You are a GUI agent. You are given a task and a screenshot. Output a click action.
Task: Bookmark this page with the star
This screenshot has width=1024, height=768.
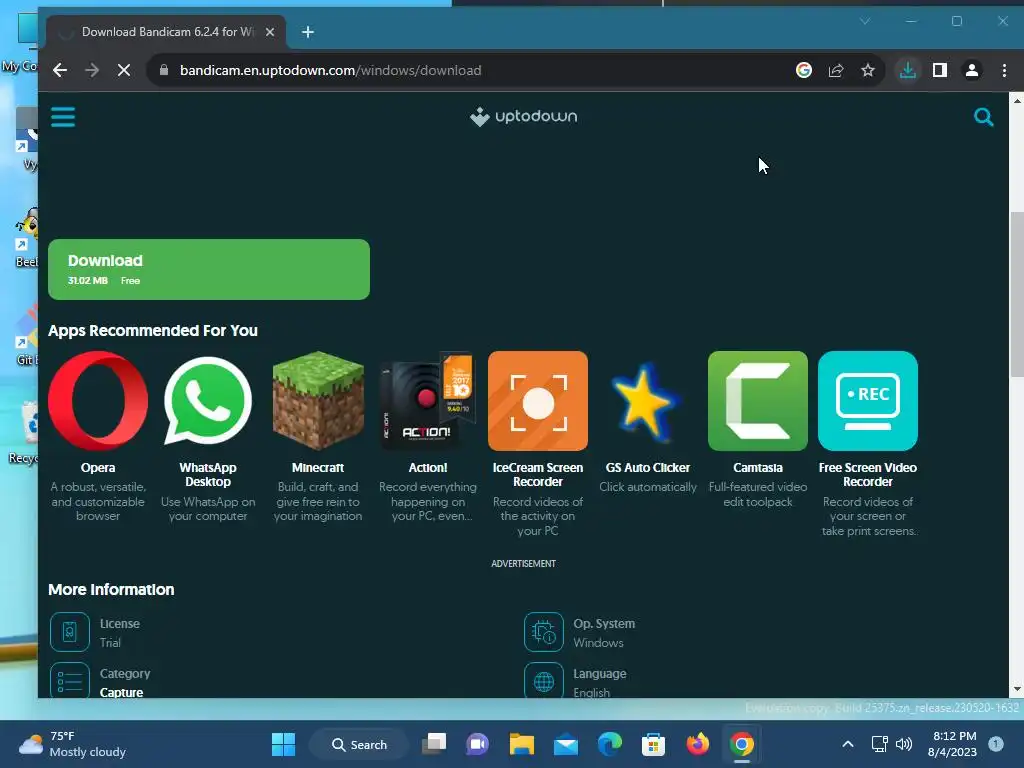(867, 70)
